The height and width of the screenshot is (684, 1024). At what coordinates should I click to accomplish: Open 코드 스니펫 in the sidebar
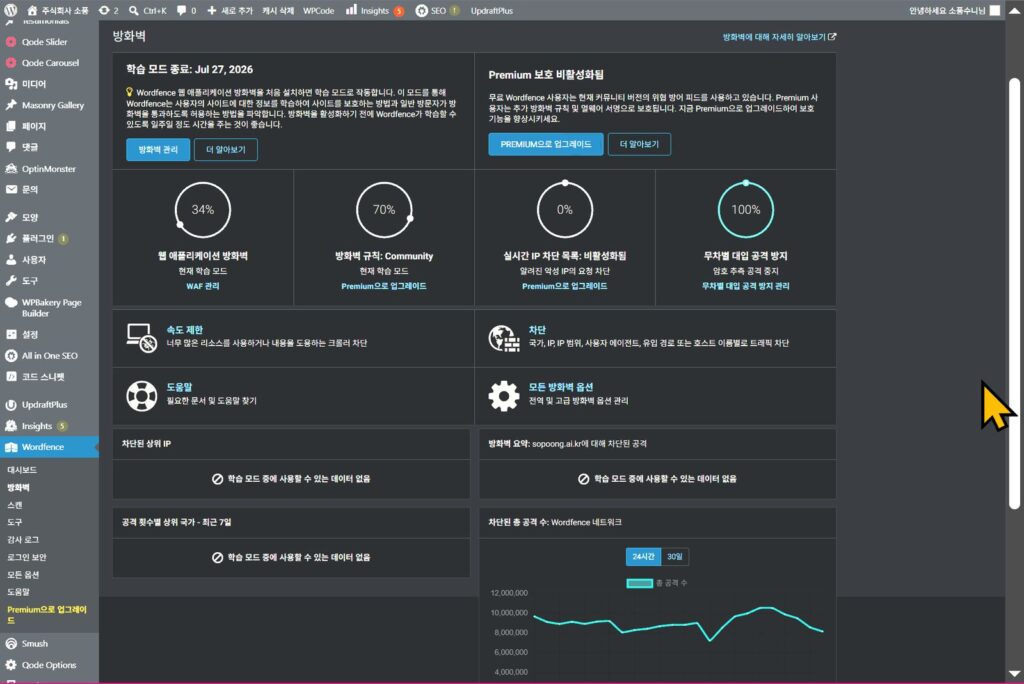pyautogui.click(x=43, y=377)
